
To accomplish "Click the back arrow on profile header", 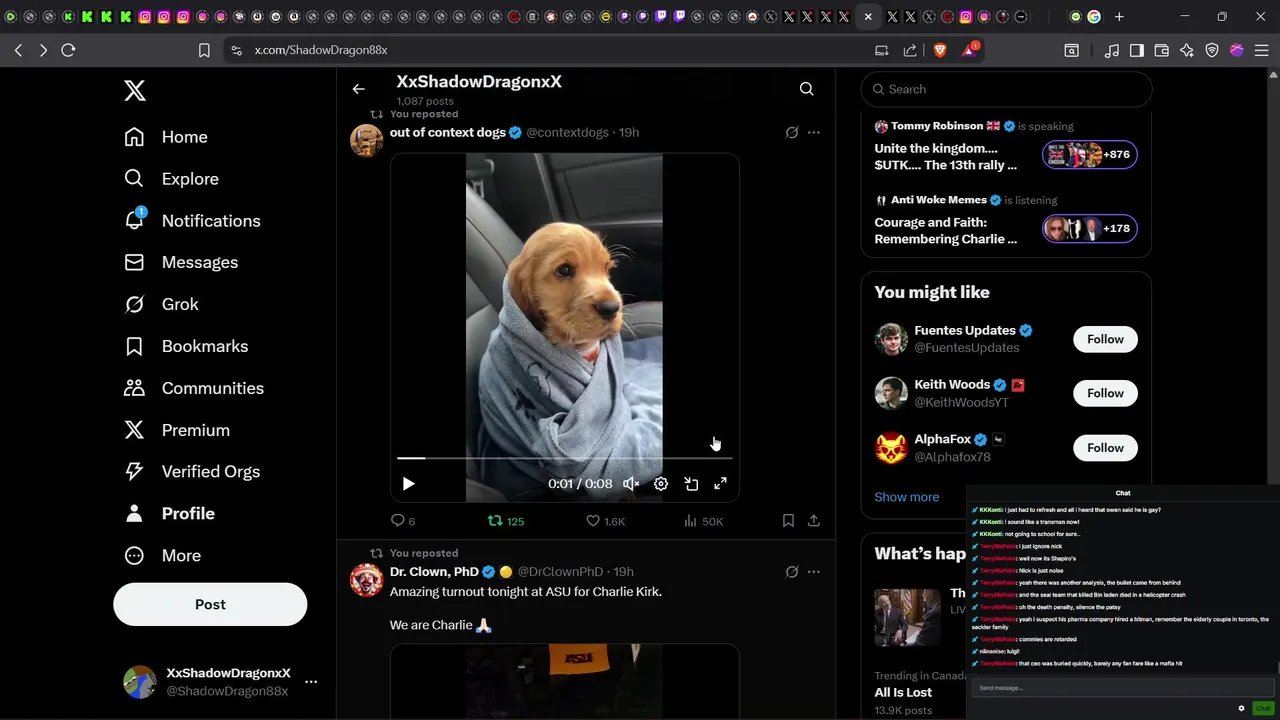I will pyautogui.click(x=358, y=89).
